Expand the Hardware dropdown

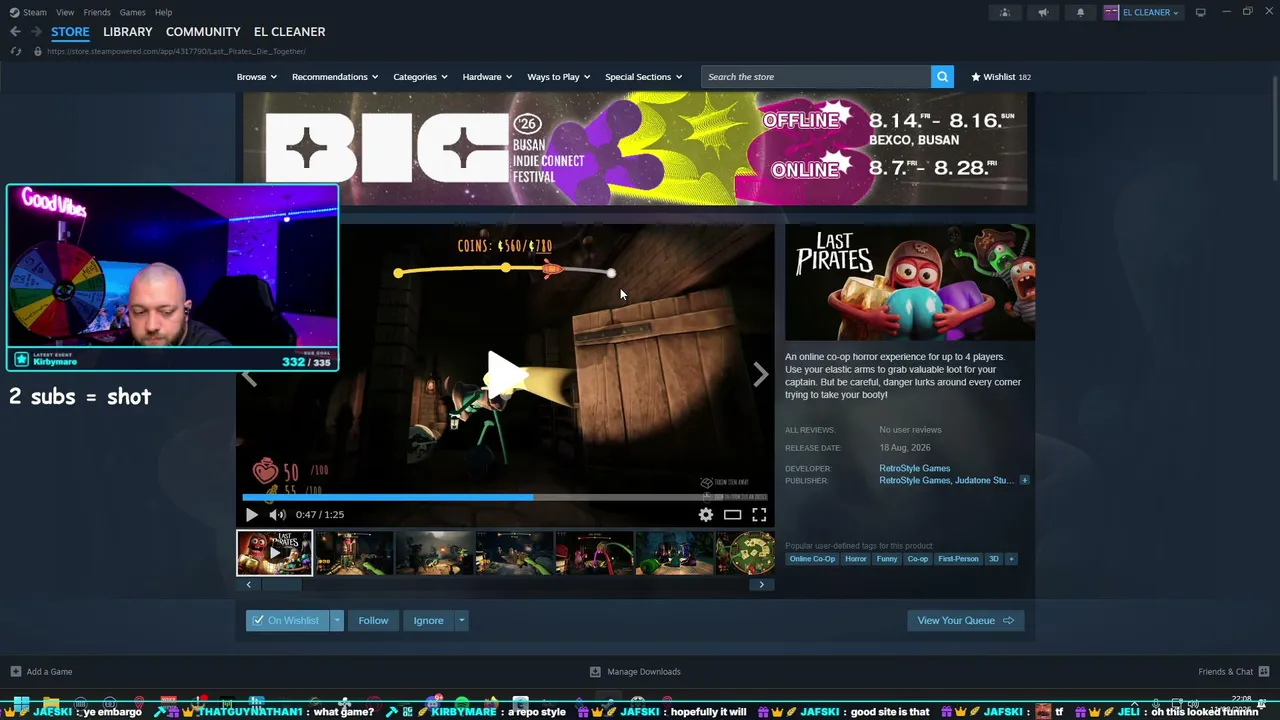[x=487, y=77]
